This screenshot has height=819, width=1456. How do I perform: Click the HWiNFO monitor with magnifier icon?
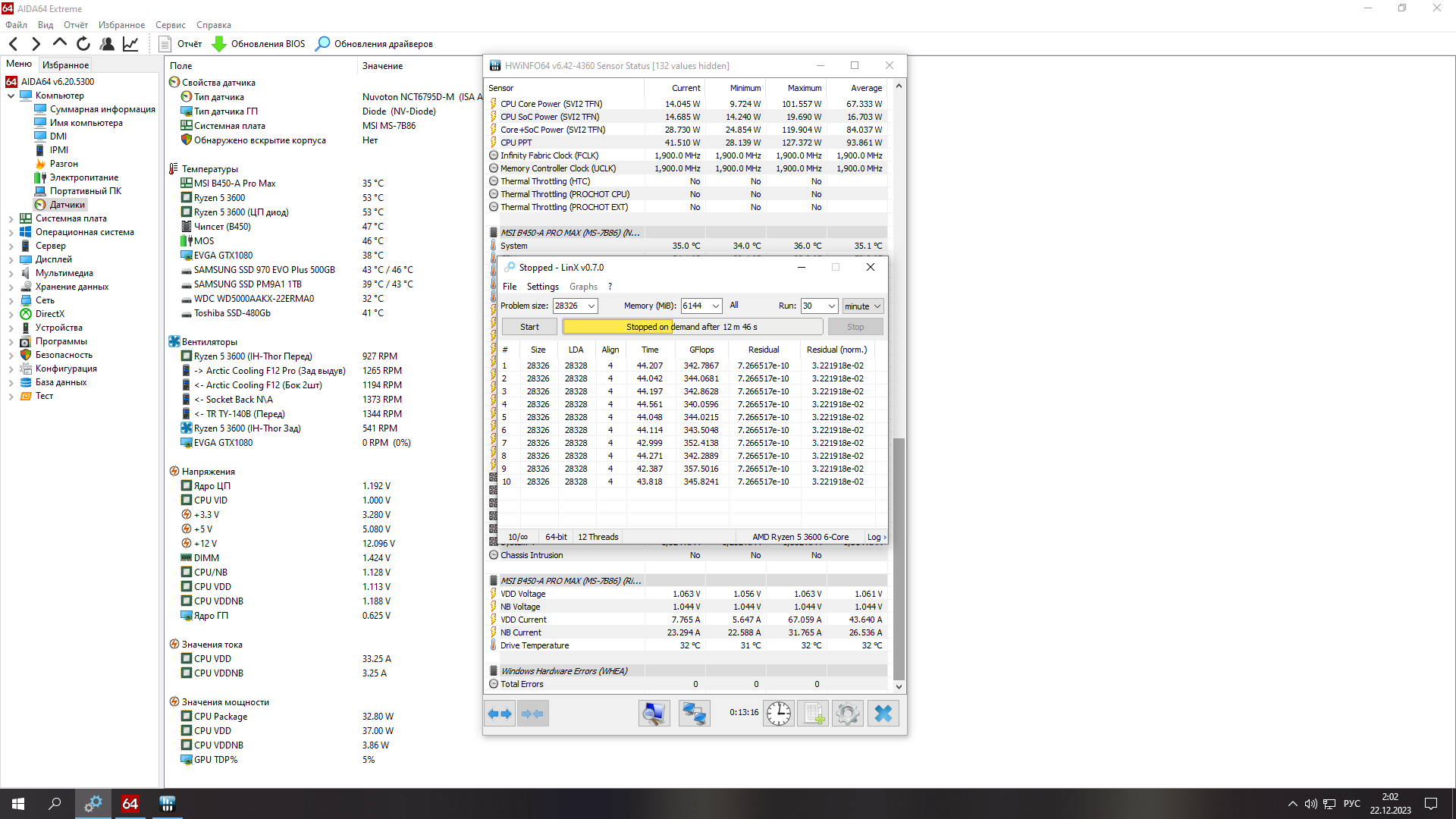(x=654, y=714)
